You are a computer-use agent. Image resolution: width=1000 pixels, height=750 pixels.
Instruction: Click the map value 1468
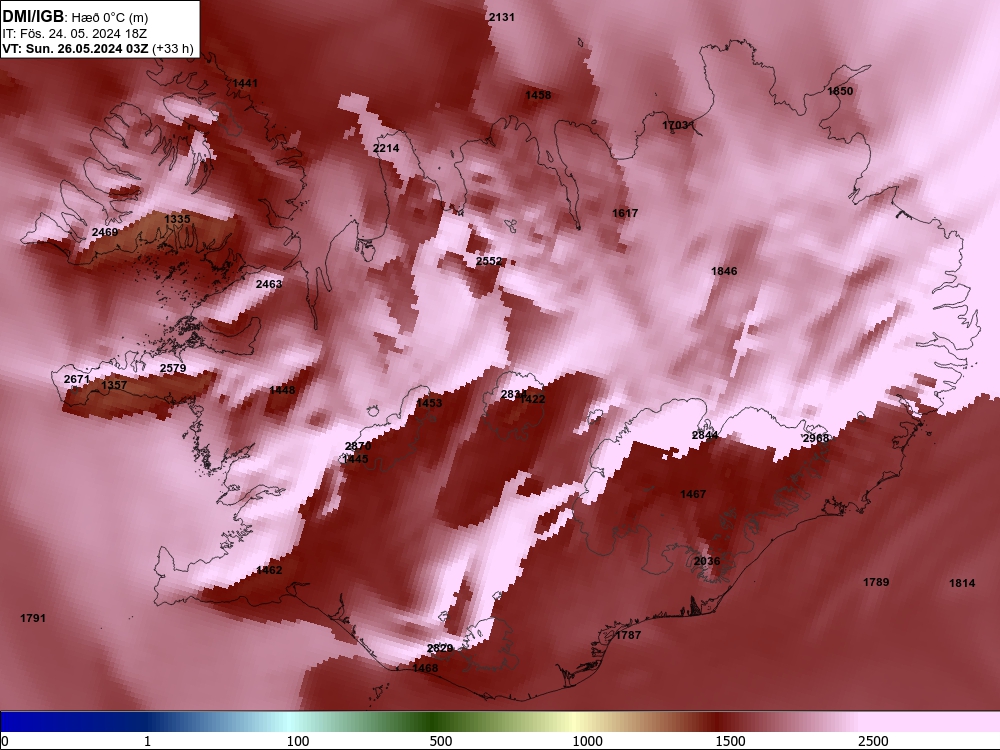pyautogui.click(x=425, y=668)
